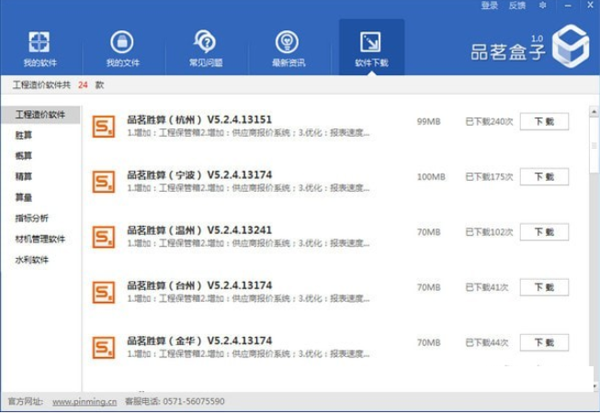The width and height of the screenshot is (600, 414).
Task: Click the 品茗胜算（宁波）software icon
Action: point(103,181)
